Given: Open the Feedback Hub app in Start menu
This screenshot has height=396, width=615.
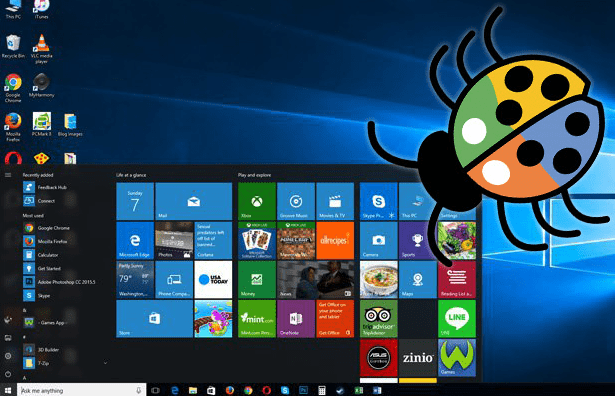Looking at the screenshot, I should pyautogui.click(x=45, y=187).
